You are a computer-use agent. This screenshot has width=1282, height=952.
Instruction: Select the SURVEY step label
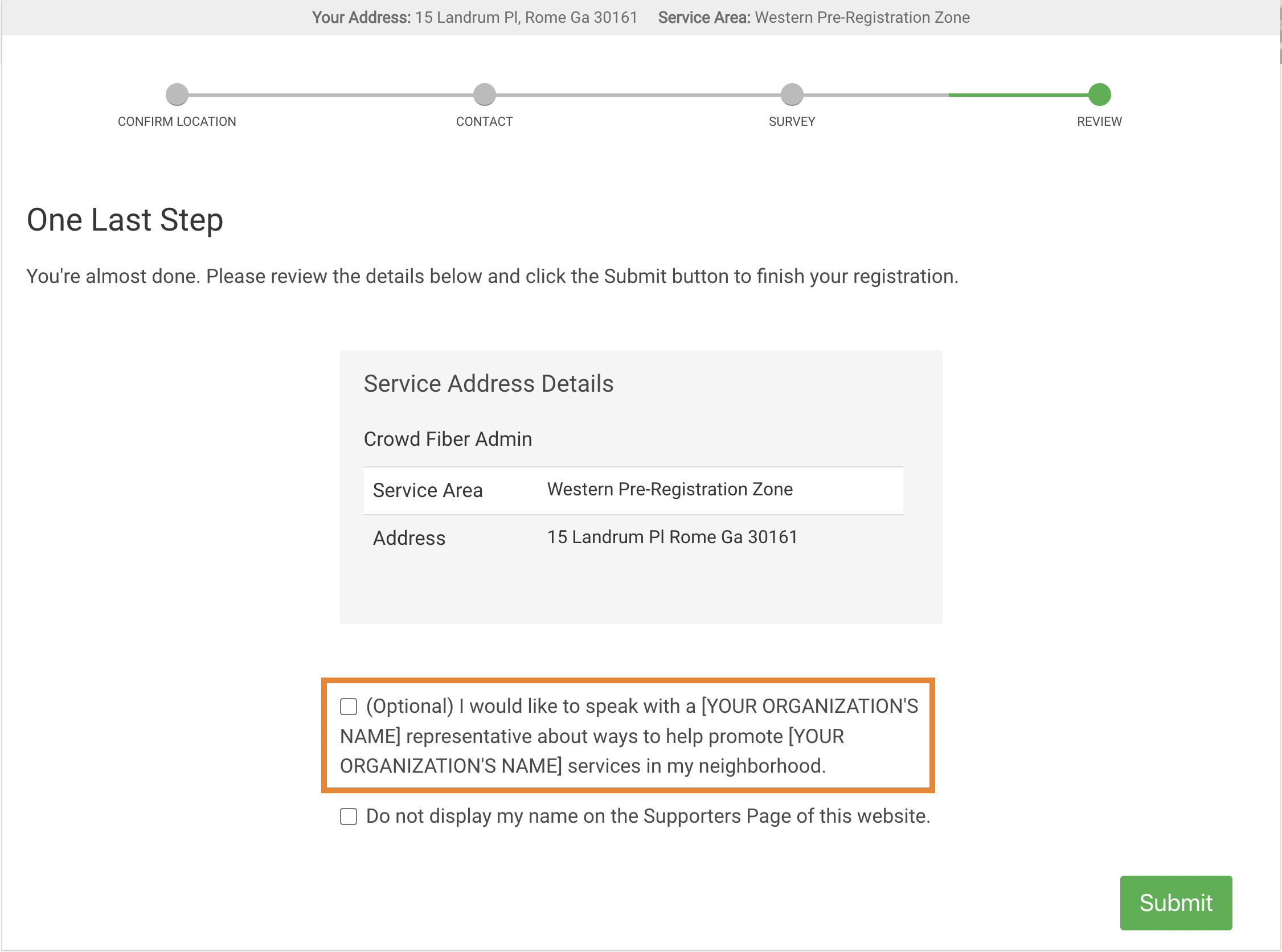click(x=792, y=122)
